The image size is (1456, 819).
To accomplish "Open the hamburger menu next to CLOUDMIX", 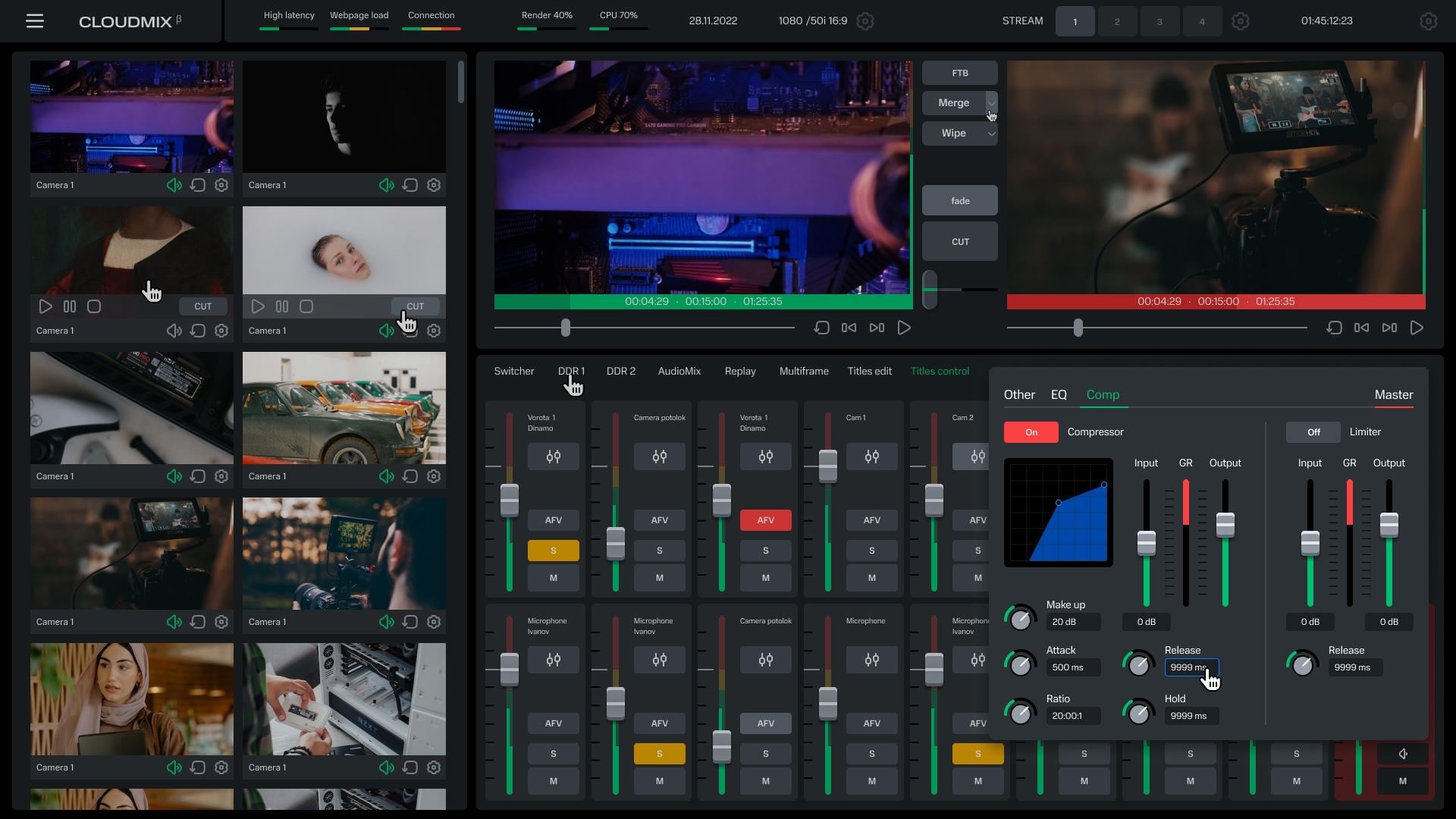I will [x=35, y=21].
